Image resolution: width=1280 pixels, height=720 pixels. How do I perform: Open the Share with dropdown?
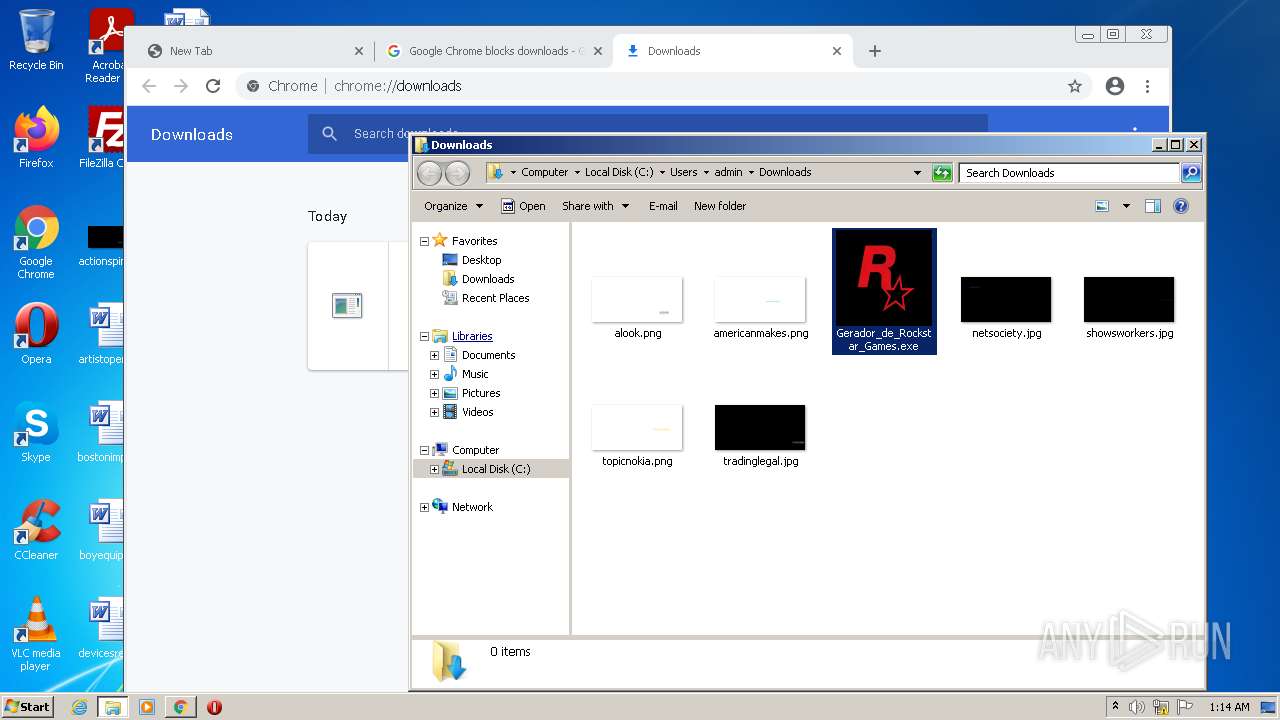(596, 206)
